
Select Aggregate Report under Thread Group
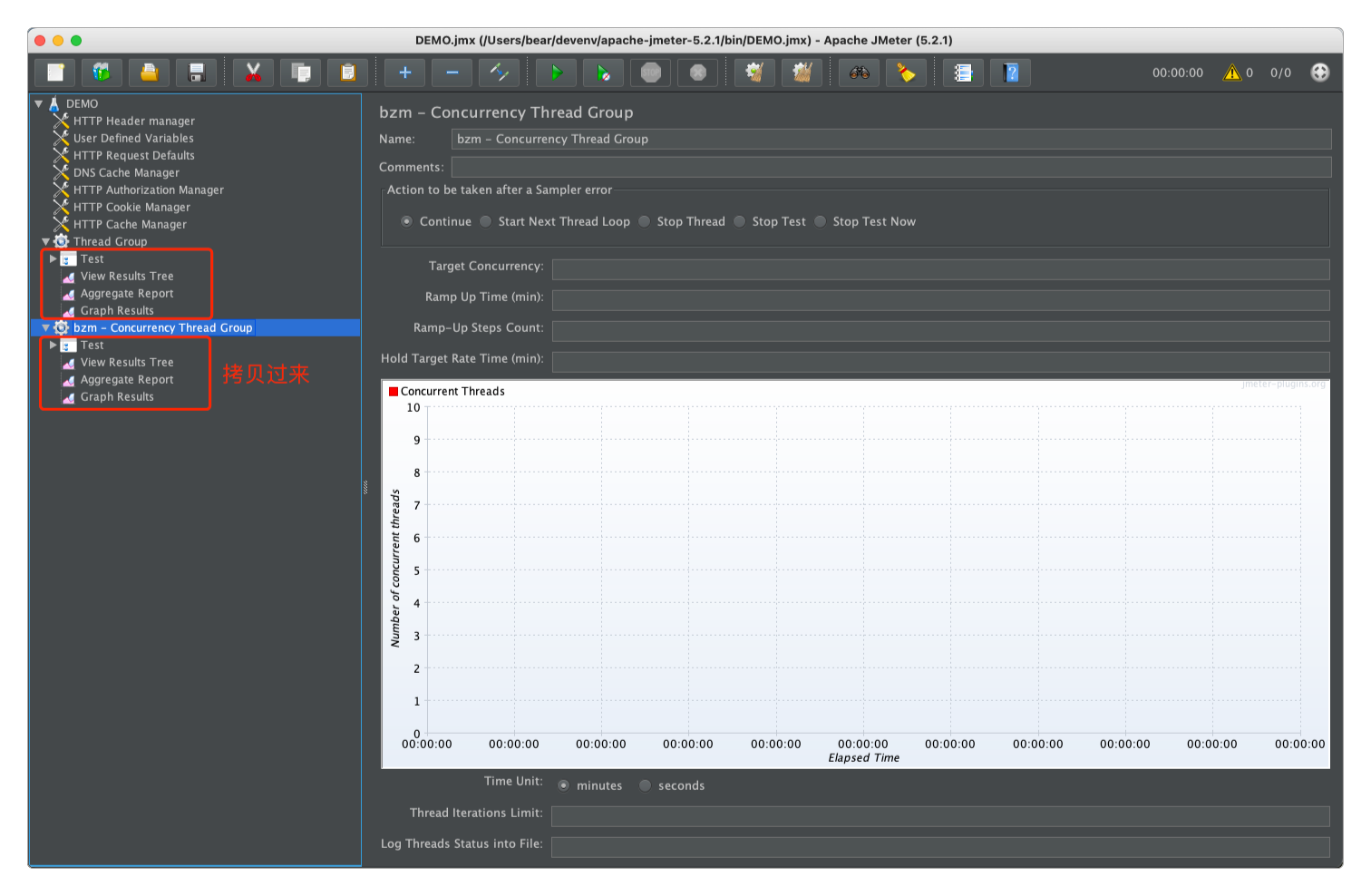pyautogui.click(x=127, y=293)
